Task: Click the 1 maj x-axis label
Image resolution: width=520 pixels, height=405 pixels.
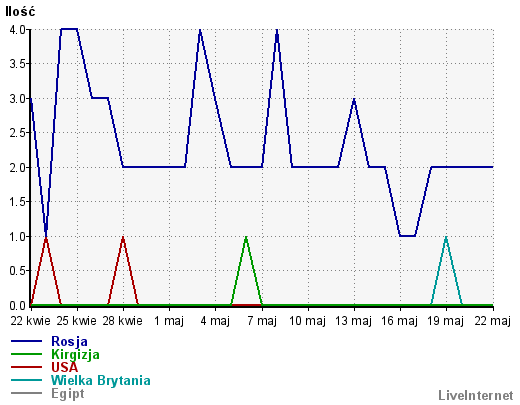Action: tap(169, 321)
